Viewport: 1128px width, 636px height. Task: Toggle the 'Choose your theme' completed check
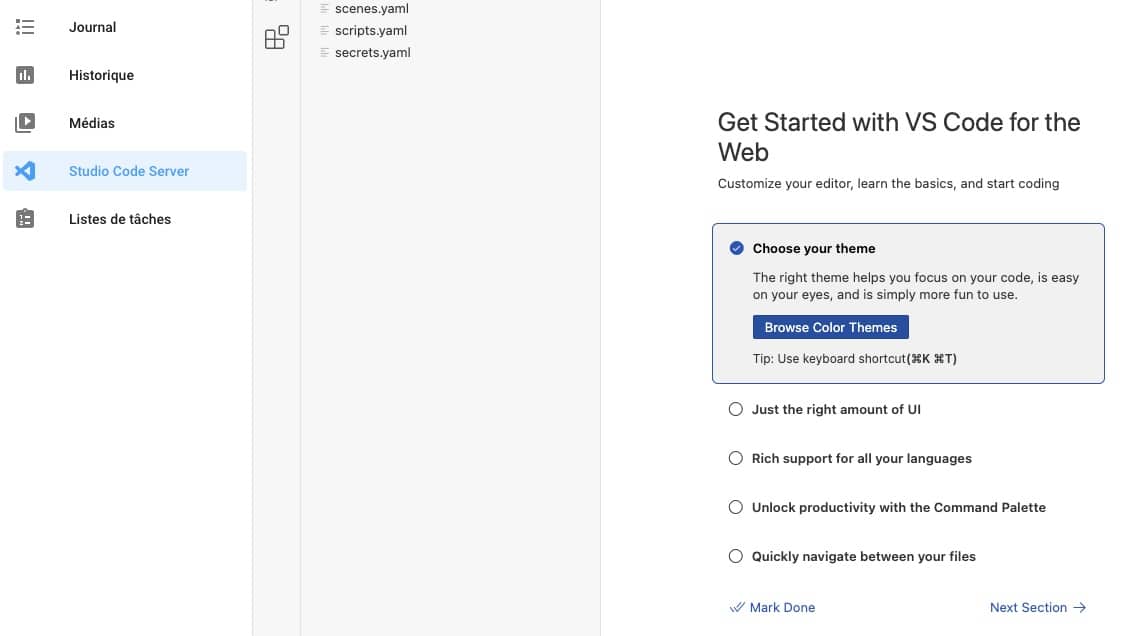pos(736,248)
